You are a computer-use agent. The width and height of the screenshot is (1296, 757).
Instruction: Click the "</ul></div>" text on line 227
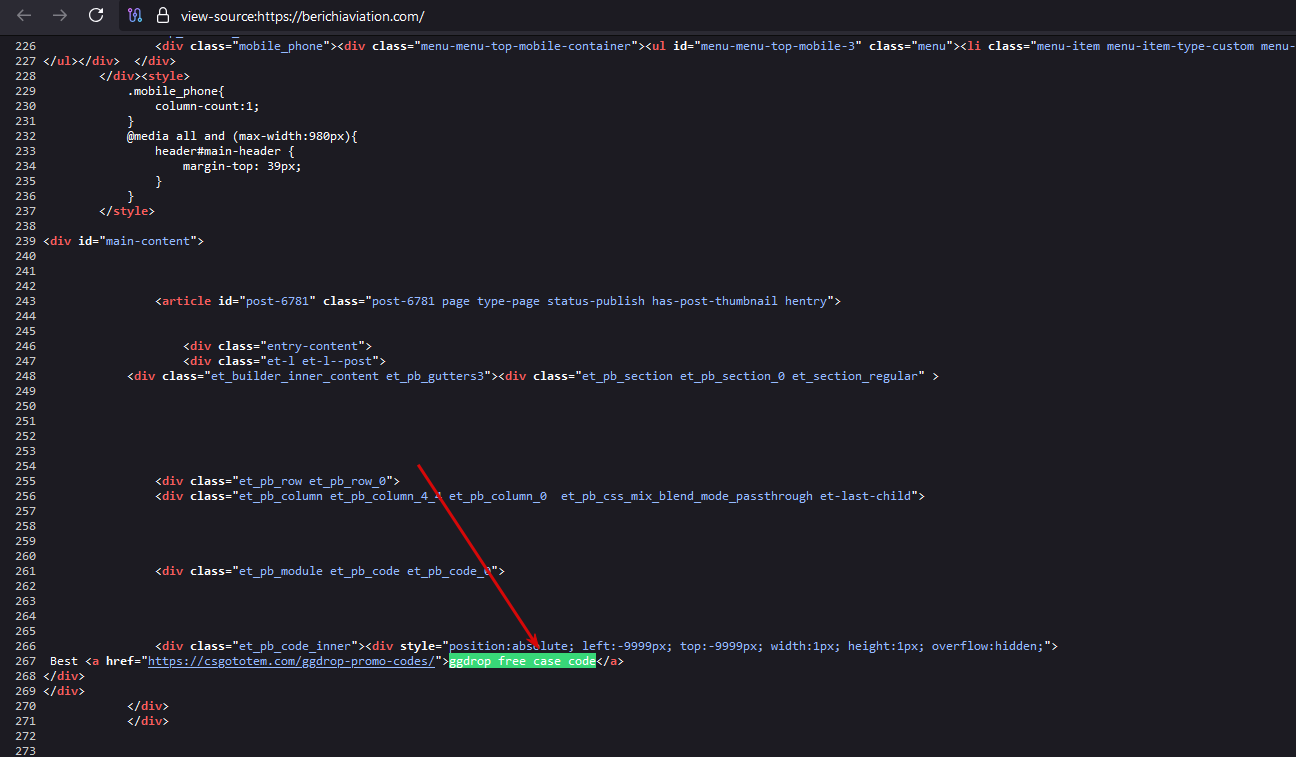(82, 61)
